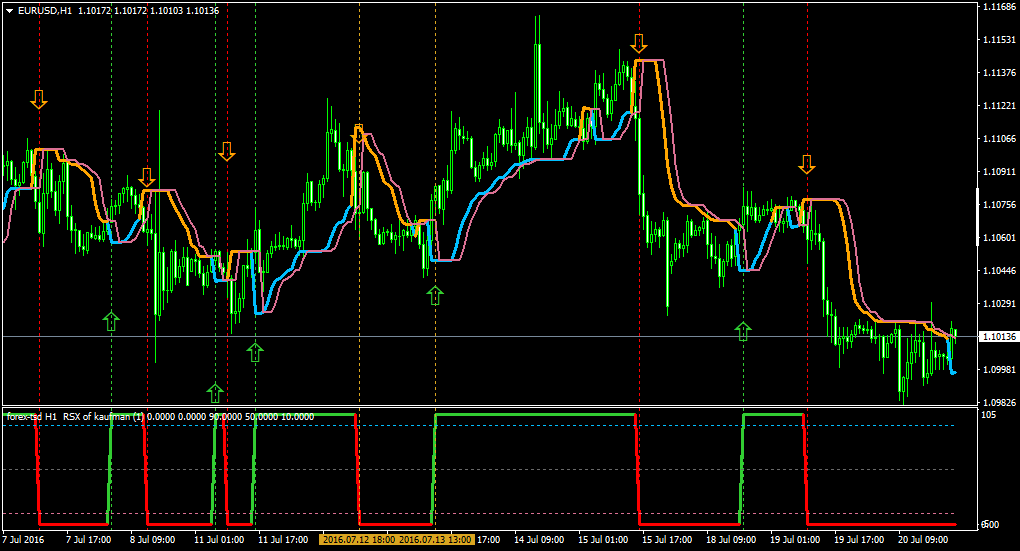Click the 1.09826 price scale label
The image size is (1020, 551).
point(1000,403)
